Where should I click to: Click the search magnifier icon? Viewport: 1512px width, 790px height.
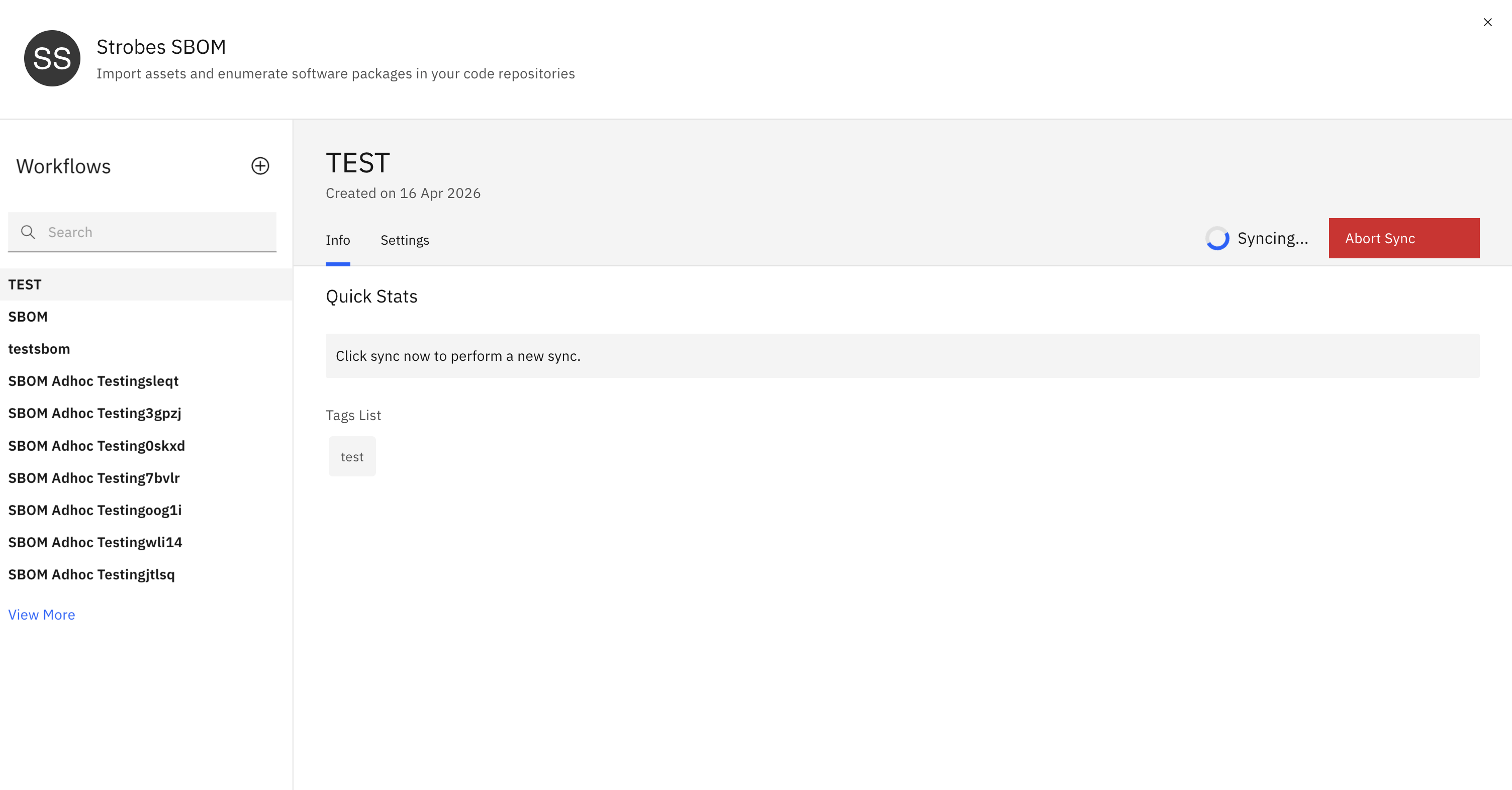pos(28,232)
